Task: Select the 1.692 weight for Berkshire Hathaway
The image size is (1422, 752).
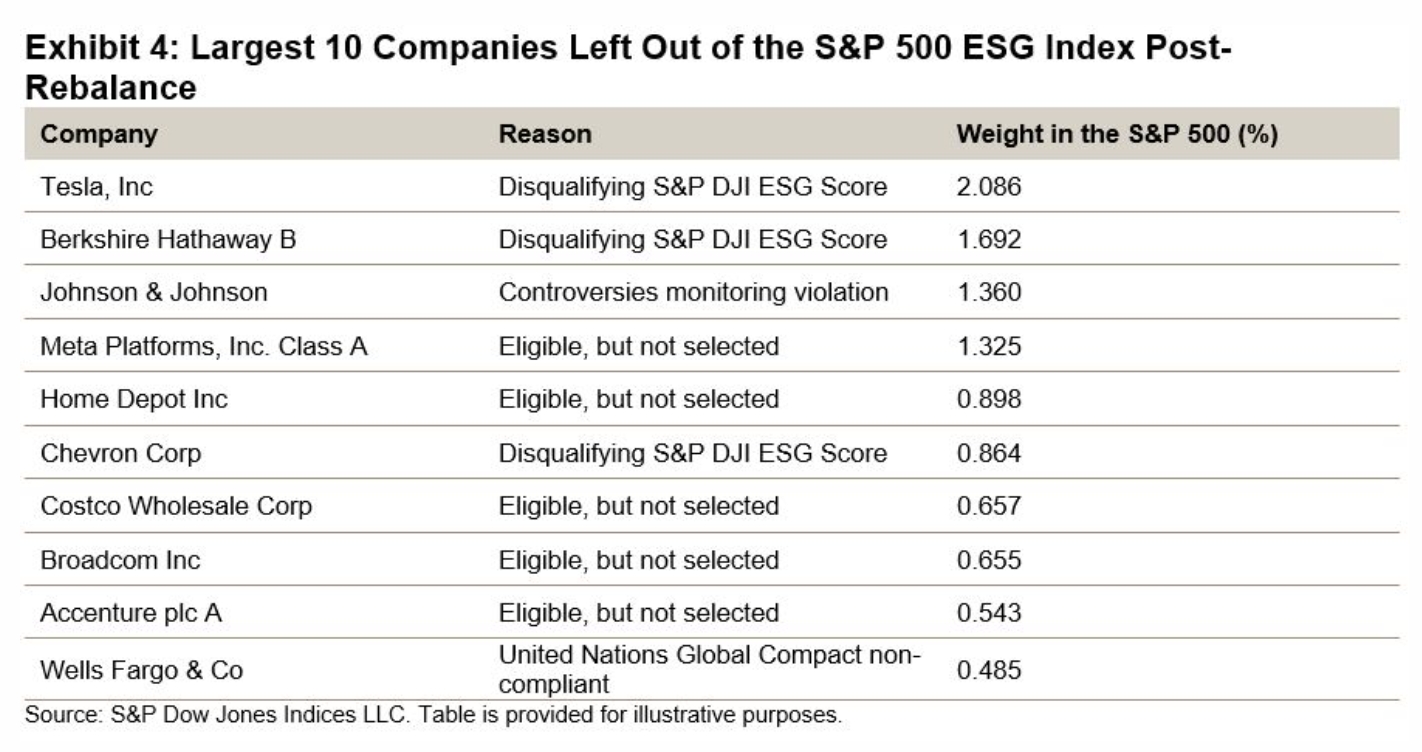Action: pyautogui.click(x=989, y=240)
